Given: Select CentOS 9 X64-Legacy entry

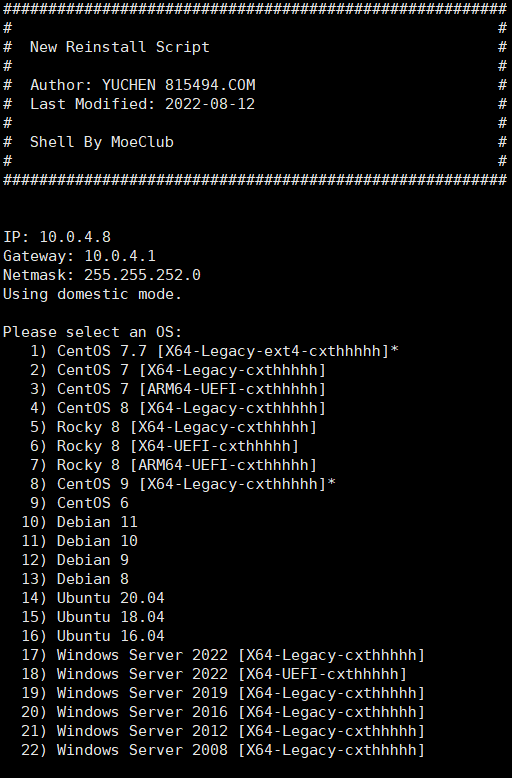Looking at the screenshot, I should click(183, 484).
